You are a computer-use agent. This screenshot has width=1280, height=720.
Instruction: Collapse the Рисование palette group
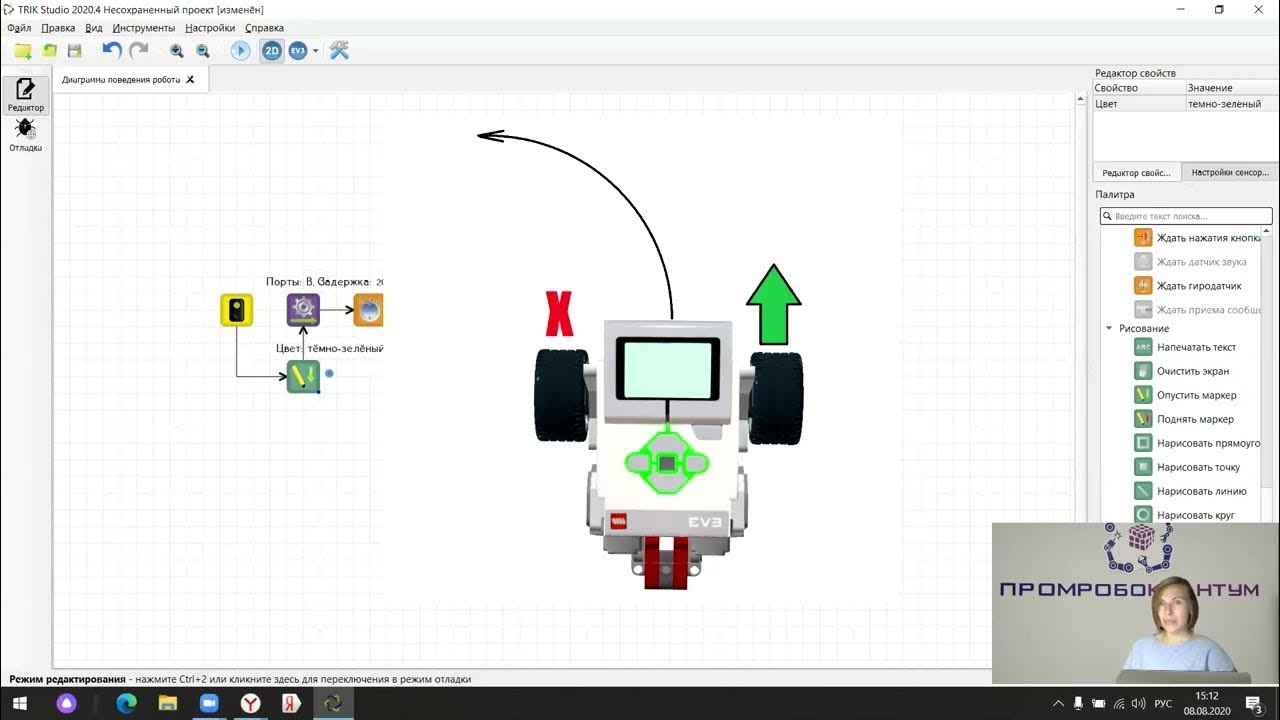point(1109,328)
